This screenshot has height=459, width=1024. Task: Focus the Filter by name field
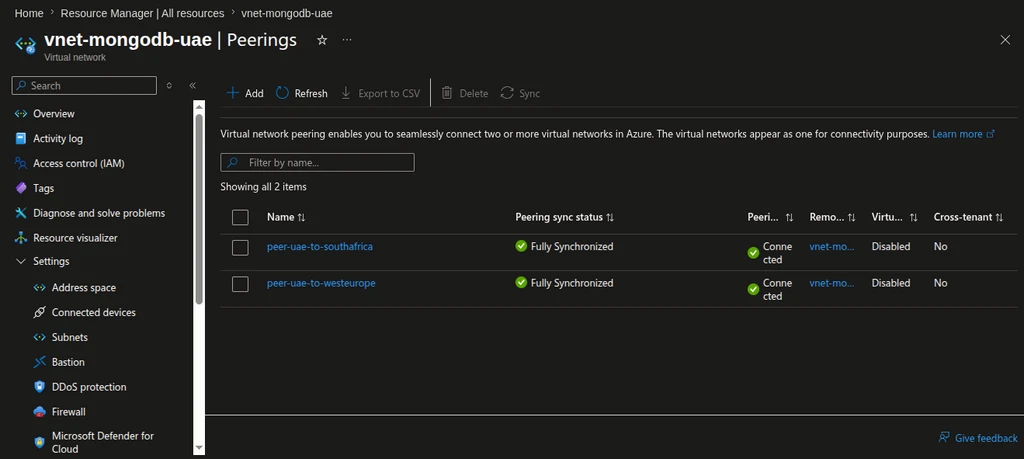(x=317, y=163)
